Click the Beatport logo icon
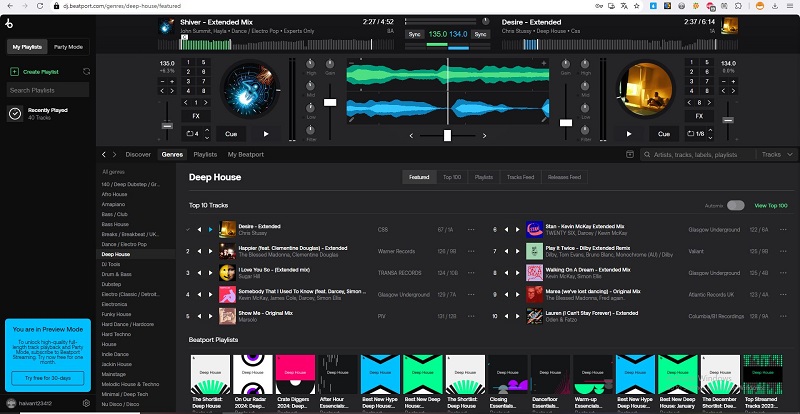 9,24
